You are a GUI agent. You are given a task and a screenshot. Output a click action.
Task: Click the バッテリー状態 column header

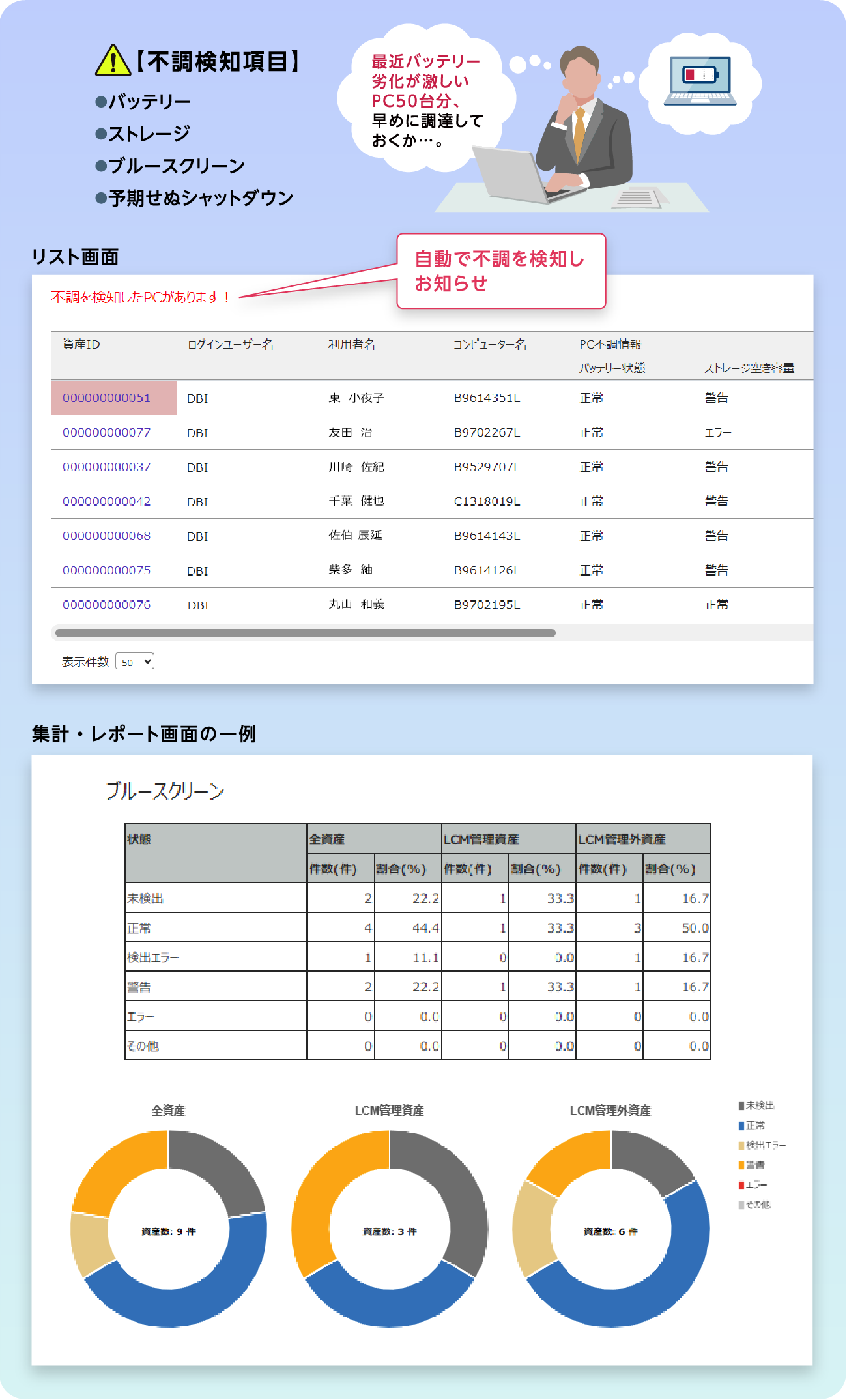click(612, 368)
